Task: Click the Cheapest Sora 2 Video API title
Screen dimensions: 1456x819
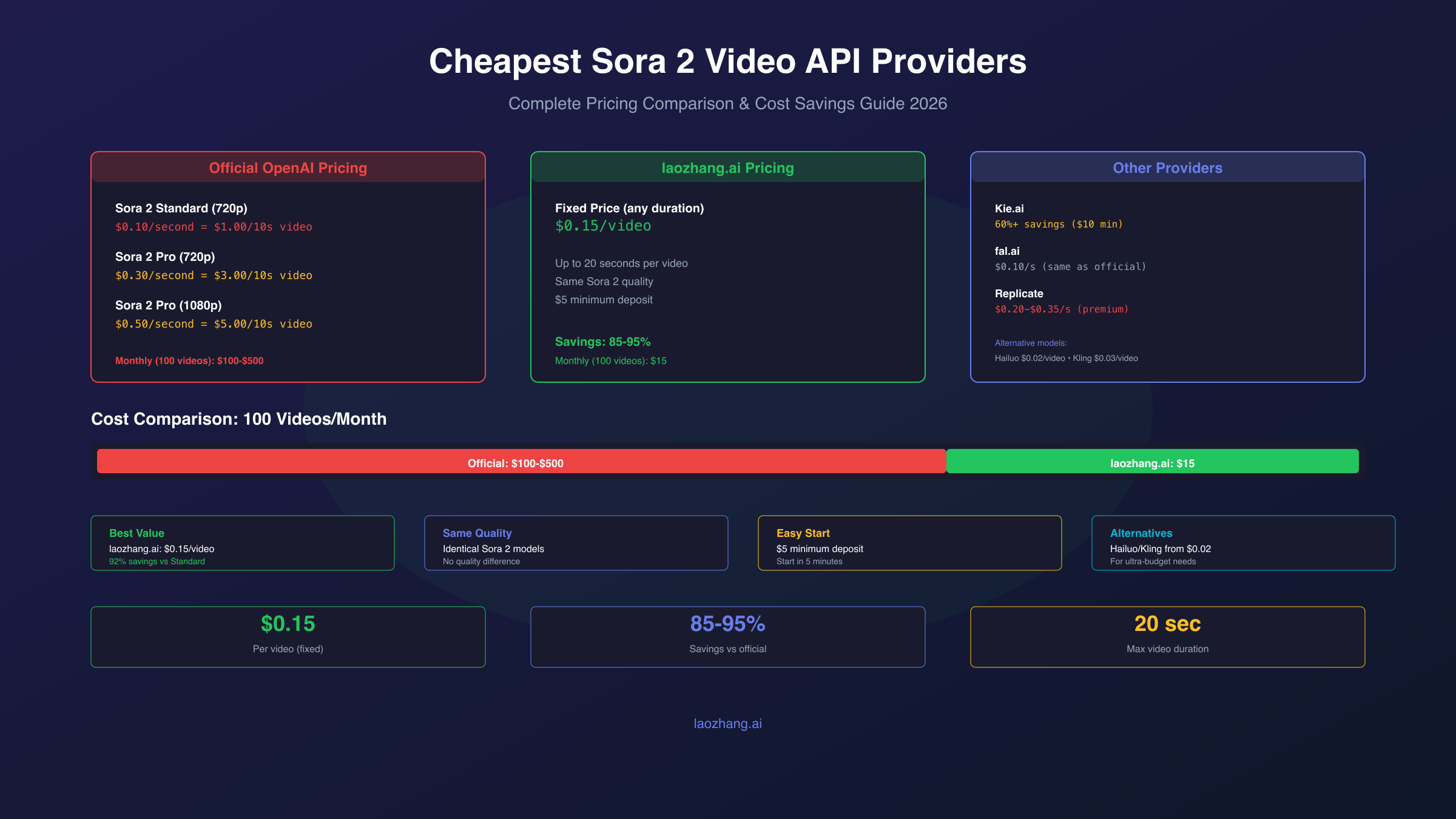Action: point(727,61)
